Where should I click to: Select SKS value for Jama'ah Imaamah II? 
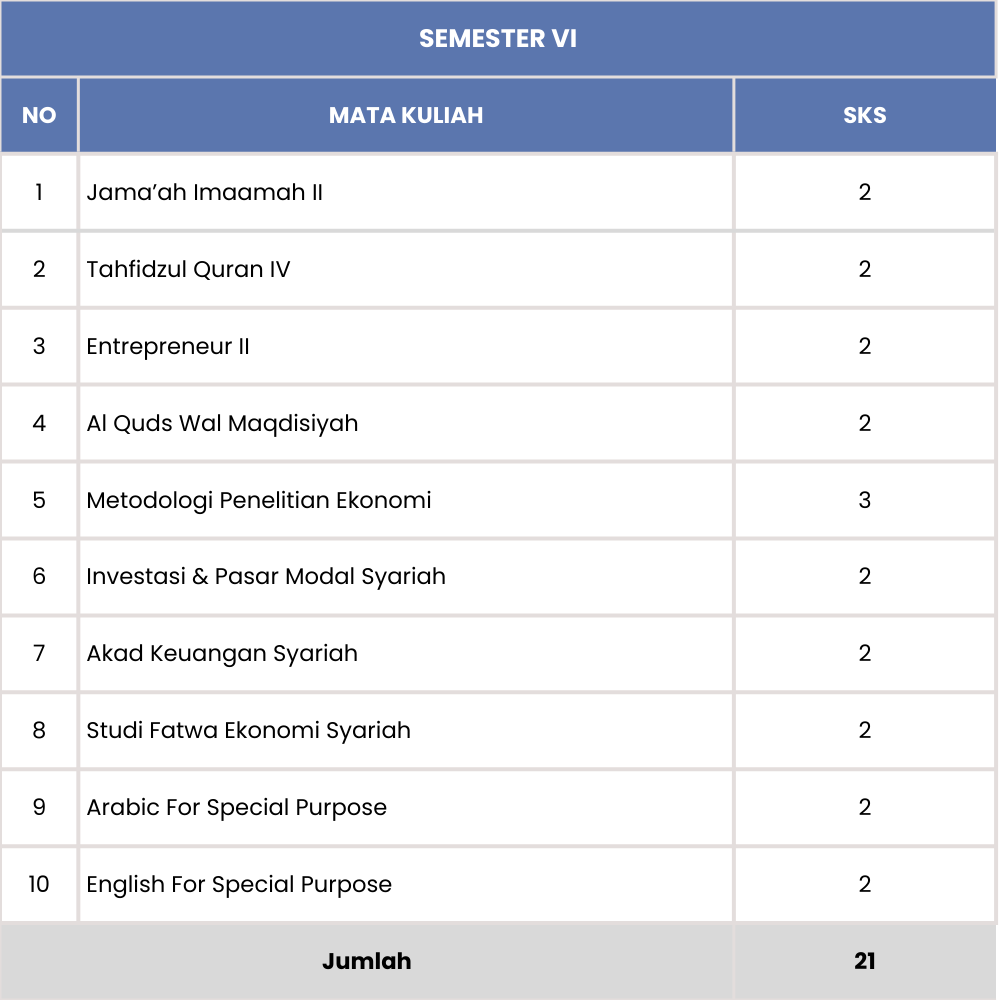click(864, 192)
